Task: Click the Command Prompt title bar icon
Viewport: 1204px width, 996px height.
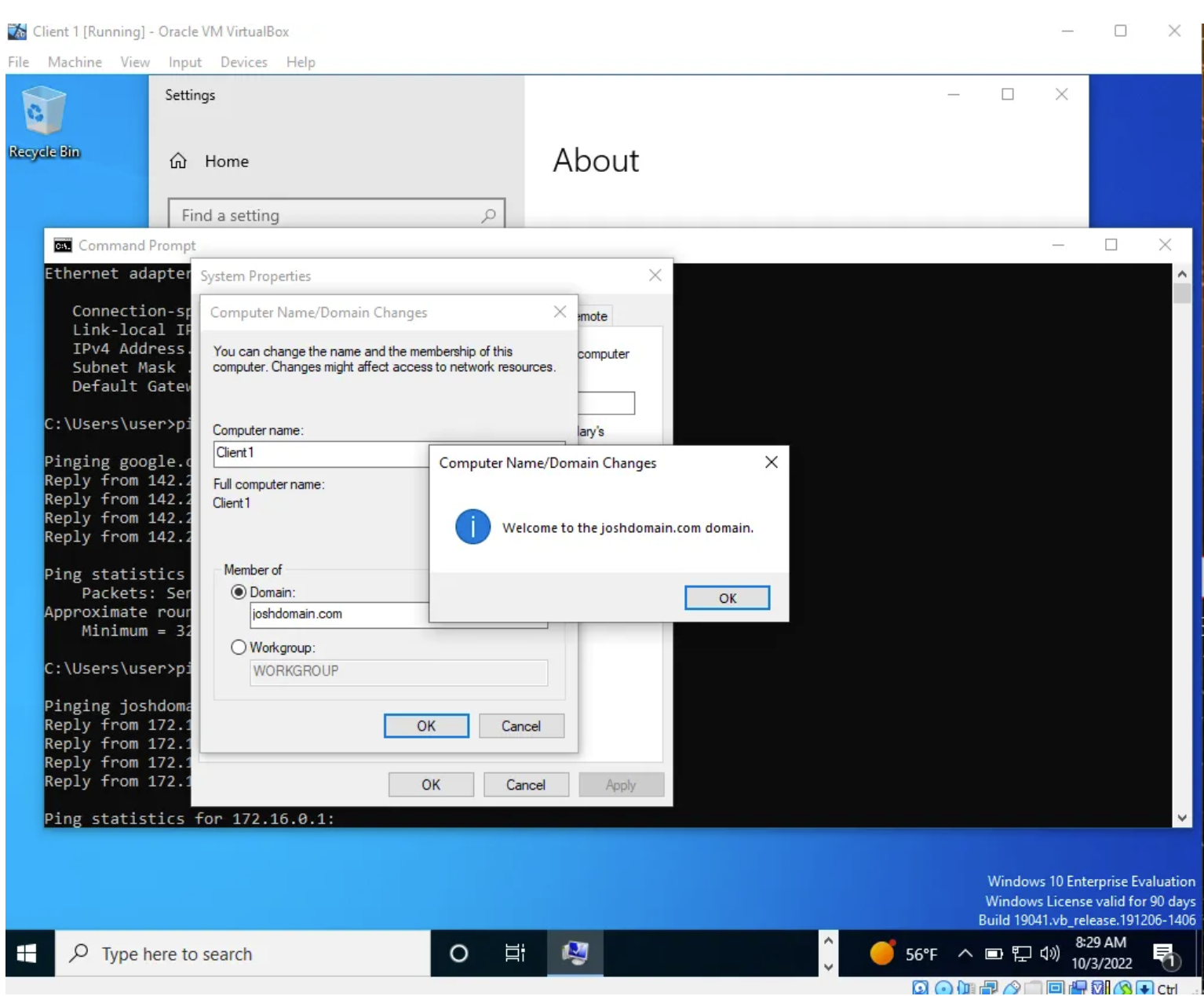Action: tap(63, 246)
